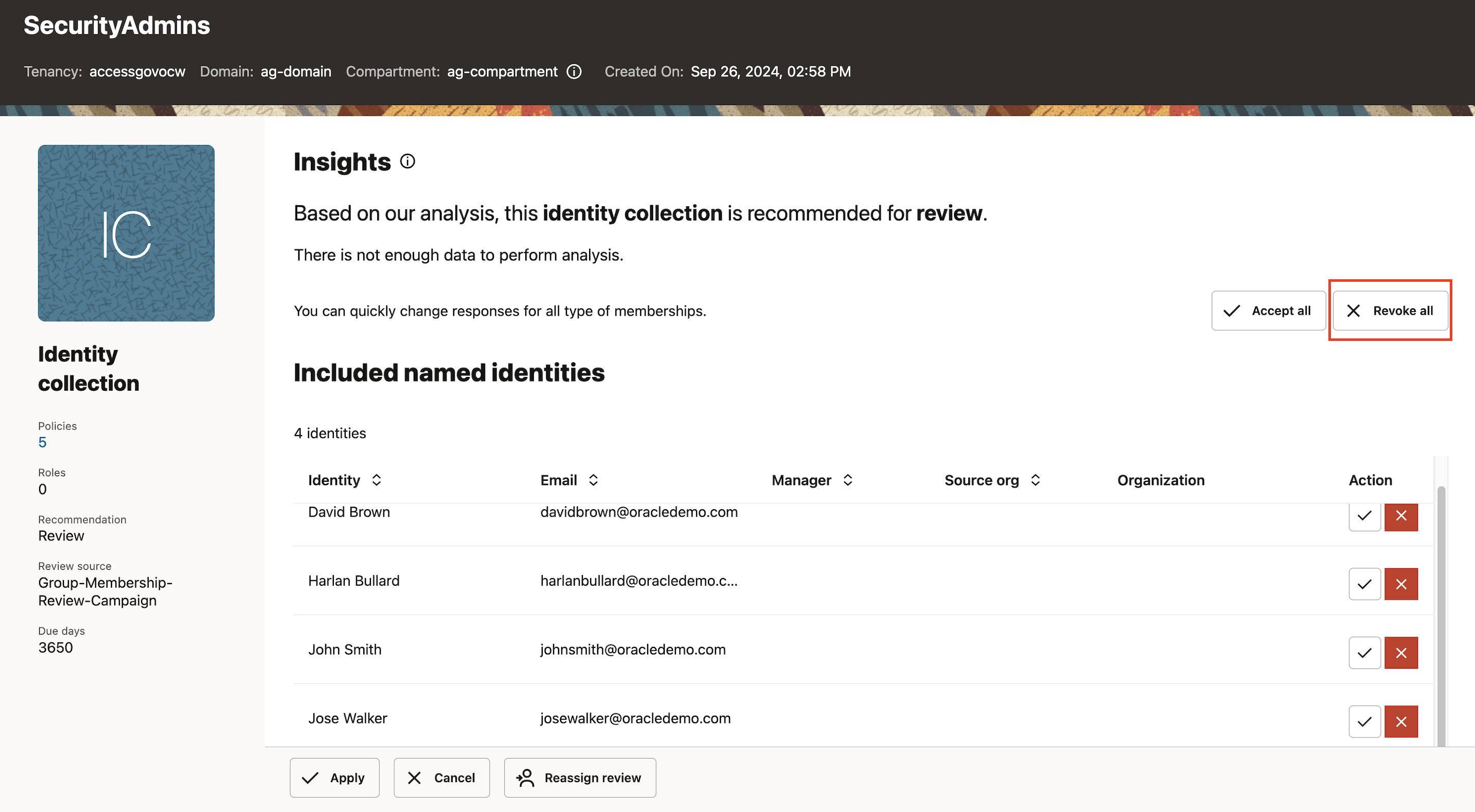Open the 5 Policies link
1475x812 pixels.
(42, 442)
